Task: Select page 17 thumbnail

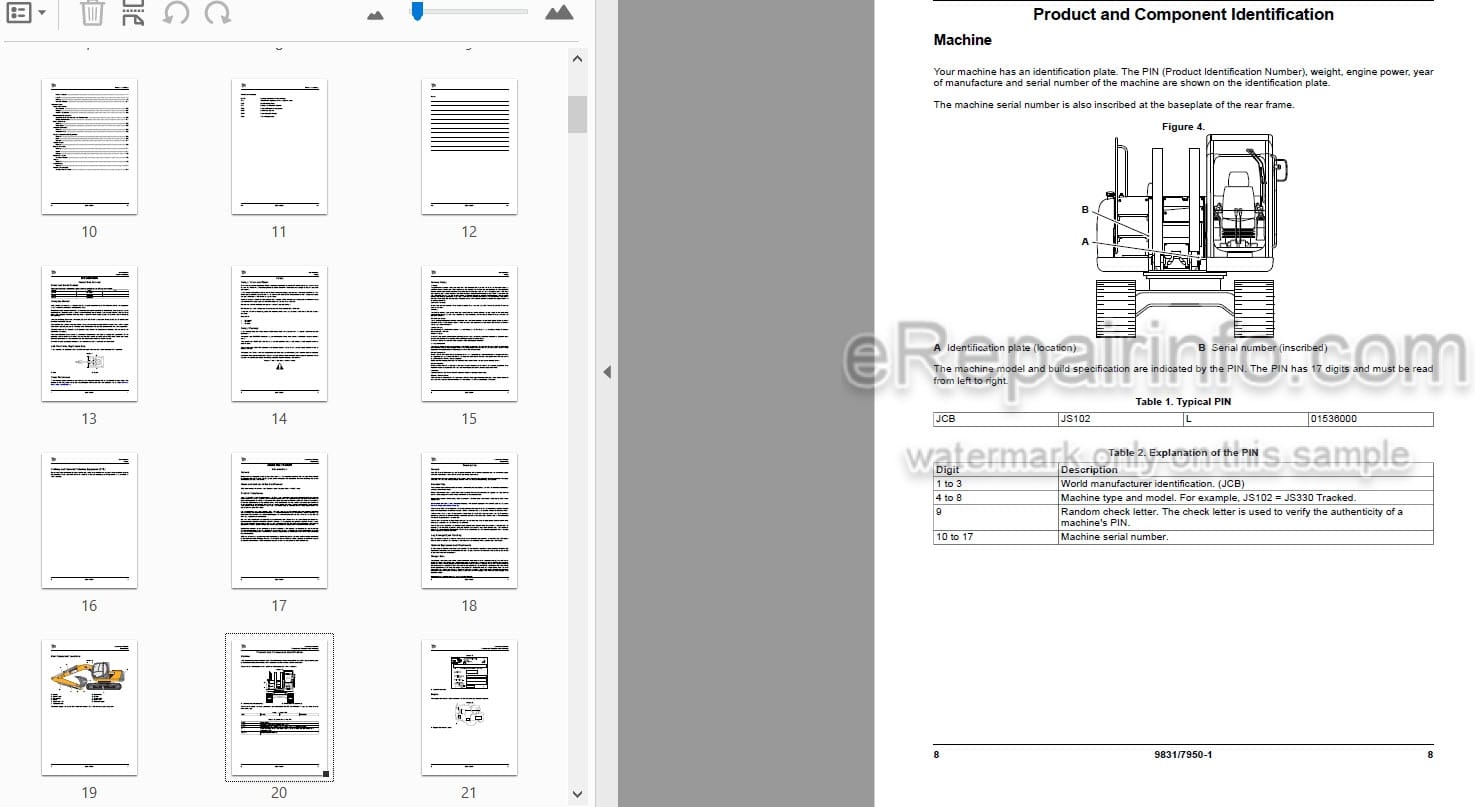Action: [279, 520]
